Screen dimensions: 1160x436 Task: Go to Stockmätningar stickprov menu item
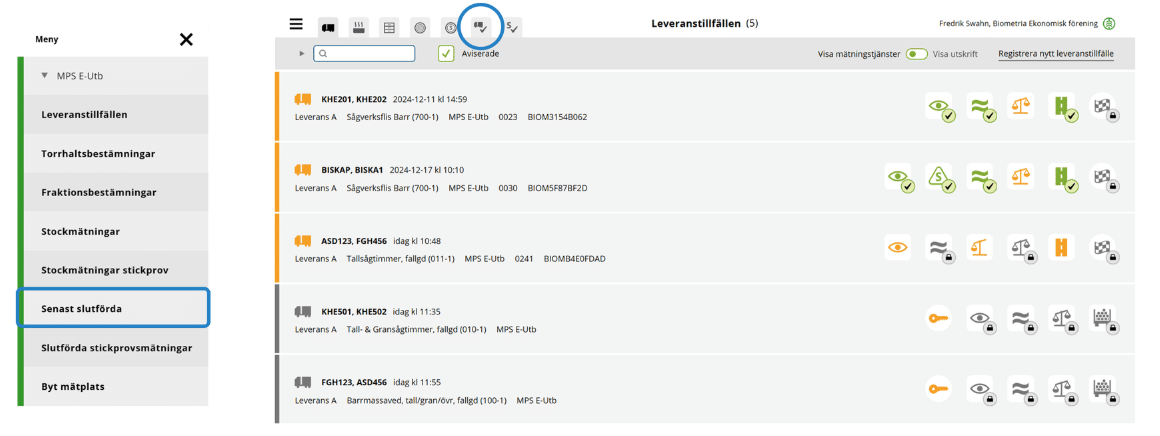(x=116, y=270)
